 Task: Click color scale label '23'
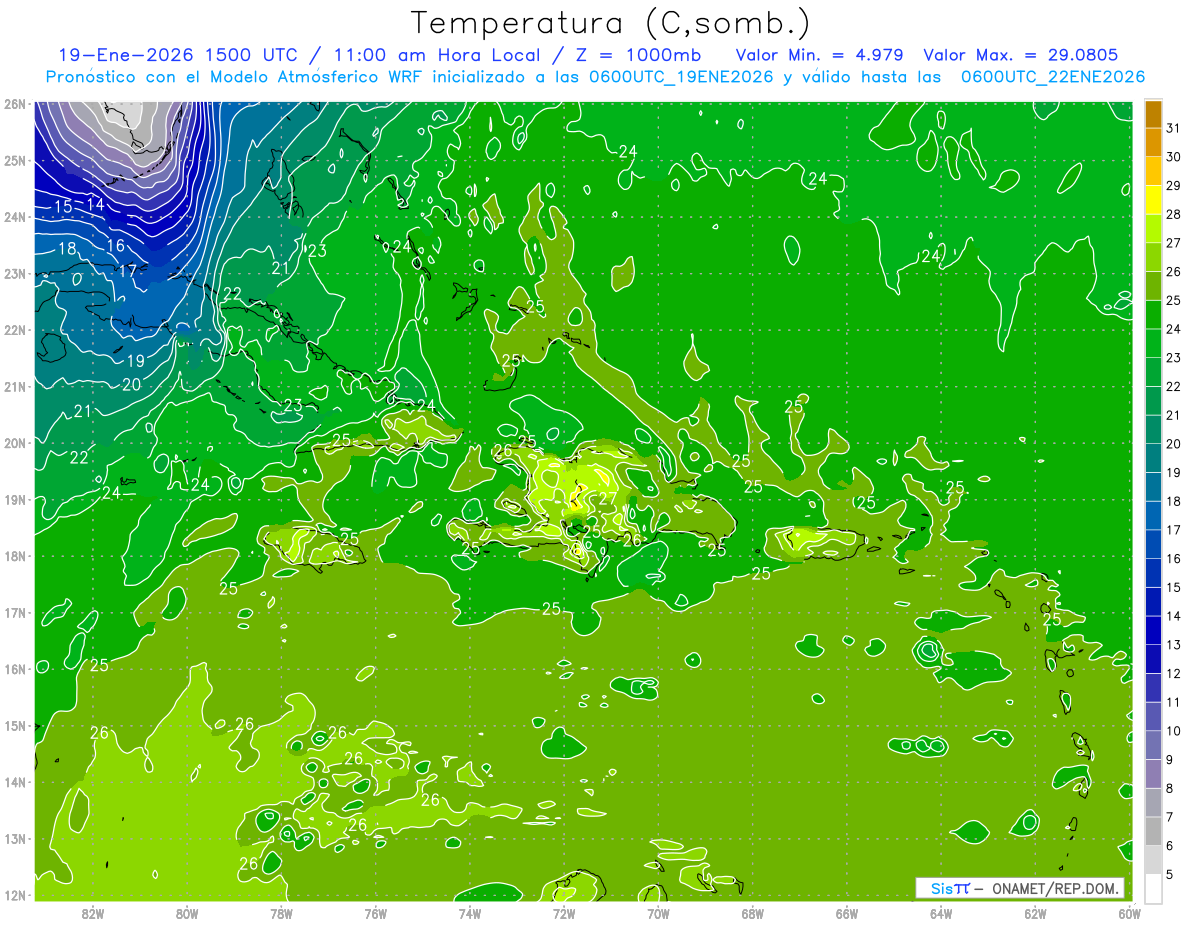tap(1174, 358)
